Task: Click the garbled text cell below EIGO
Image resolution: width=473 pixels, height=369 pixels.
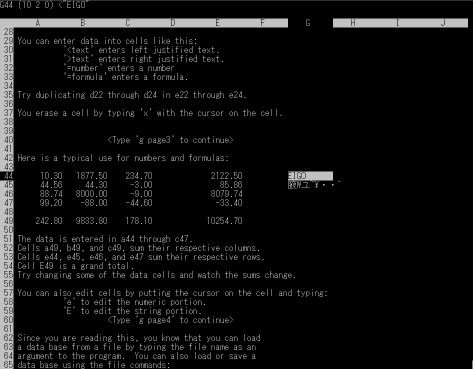Action: pos(314,184)
